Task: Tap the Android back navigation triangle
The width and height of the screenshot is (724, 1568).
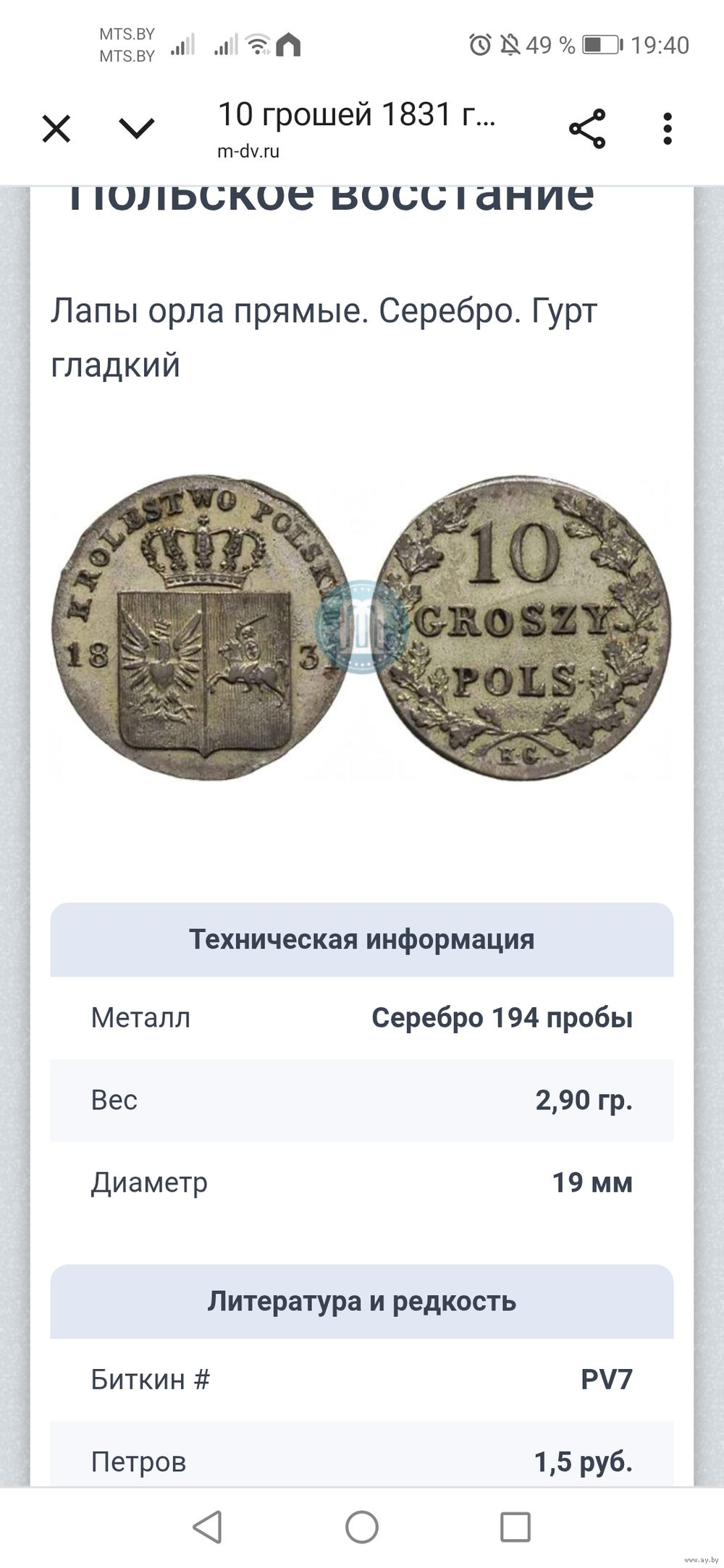Action: click(208, 1527)
